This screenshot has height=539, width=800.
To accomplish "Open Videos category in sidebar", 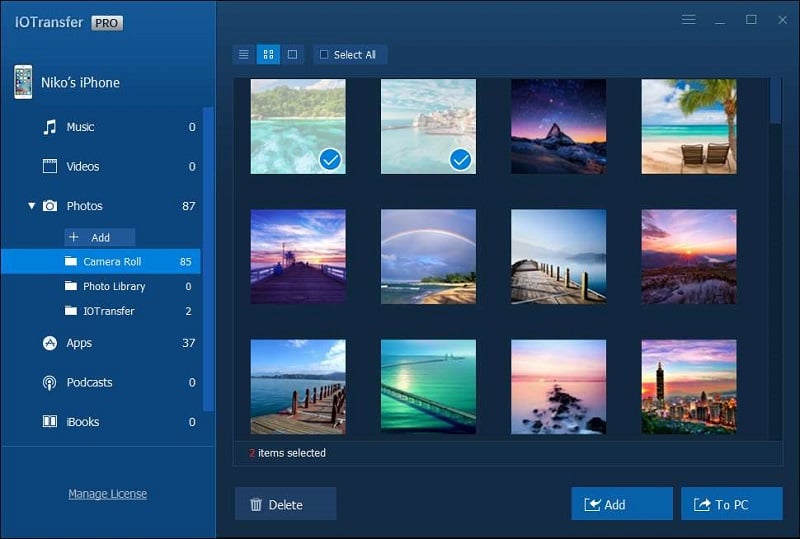I will 117,166.
